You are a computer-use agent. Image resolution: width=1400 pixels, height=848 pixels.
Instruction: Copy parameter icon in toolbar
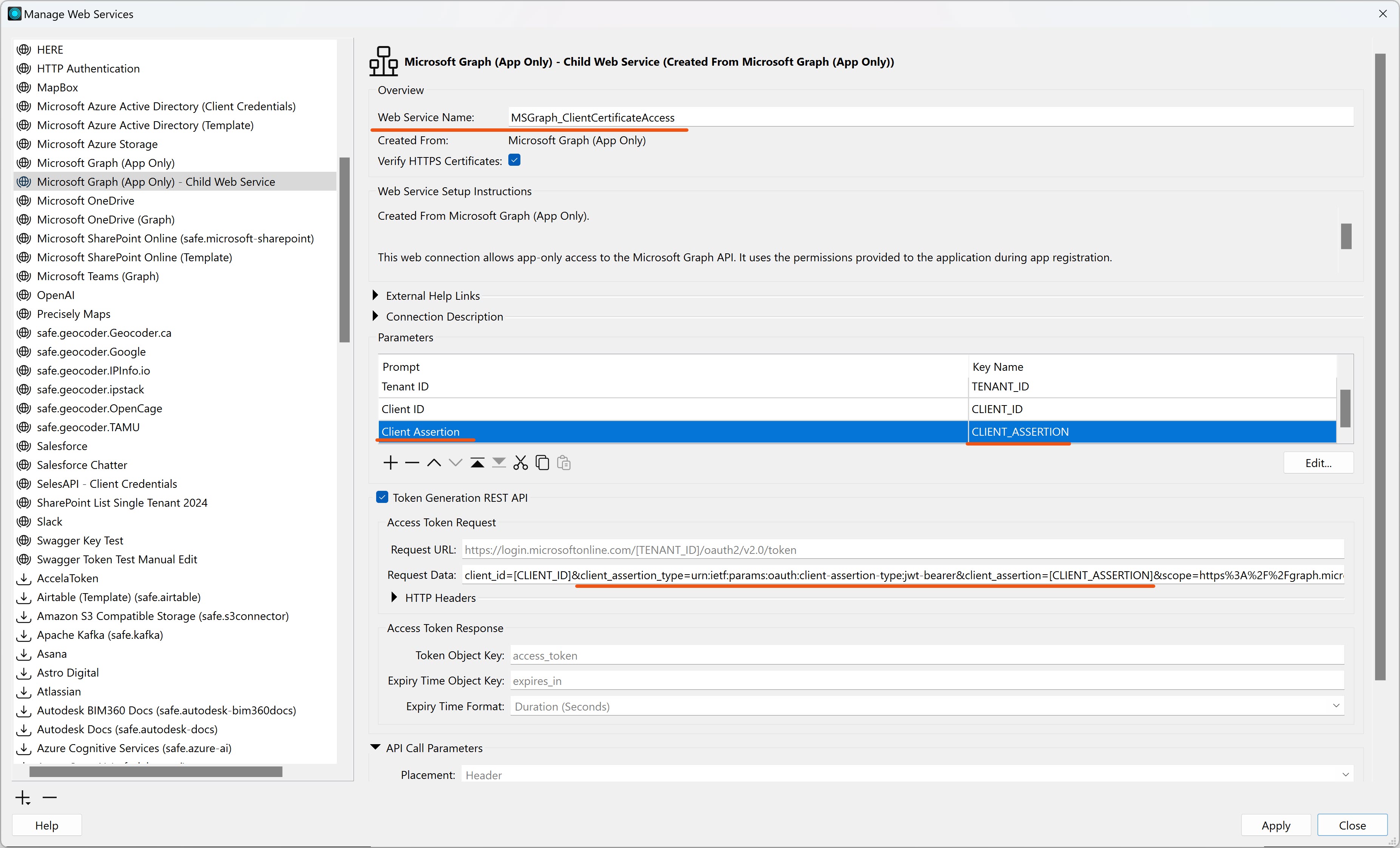point(543,463)
